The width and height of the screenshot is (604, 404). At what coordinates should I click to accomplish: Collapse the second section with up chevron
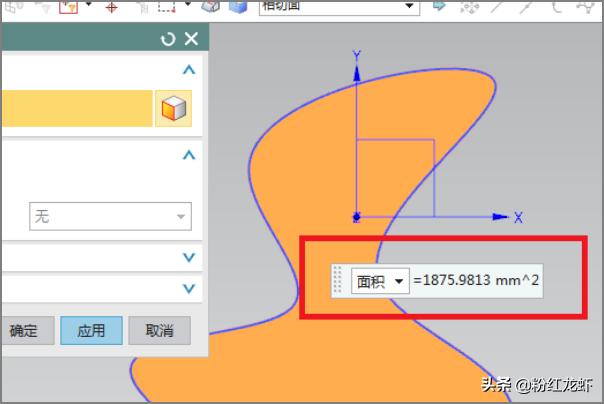pos(189,155)
